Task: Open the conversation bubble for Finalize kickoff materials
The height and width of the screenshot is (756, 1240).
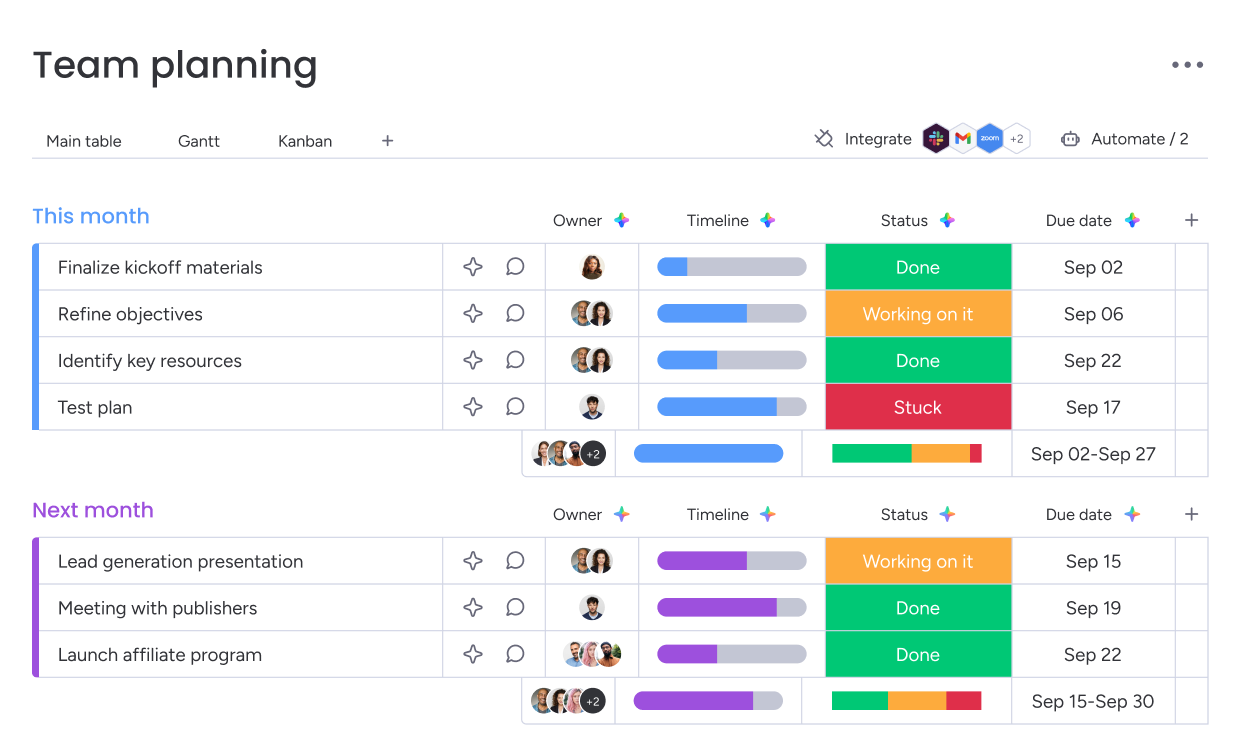Action: click(515, 267)
